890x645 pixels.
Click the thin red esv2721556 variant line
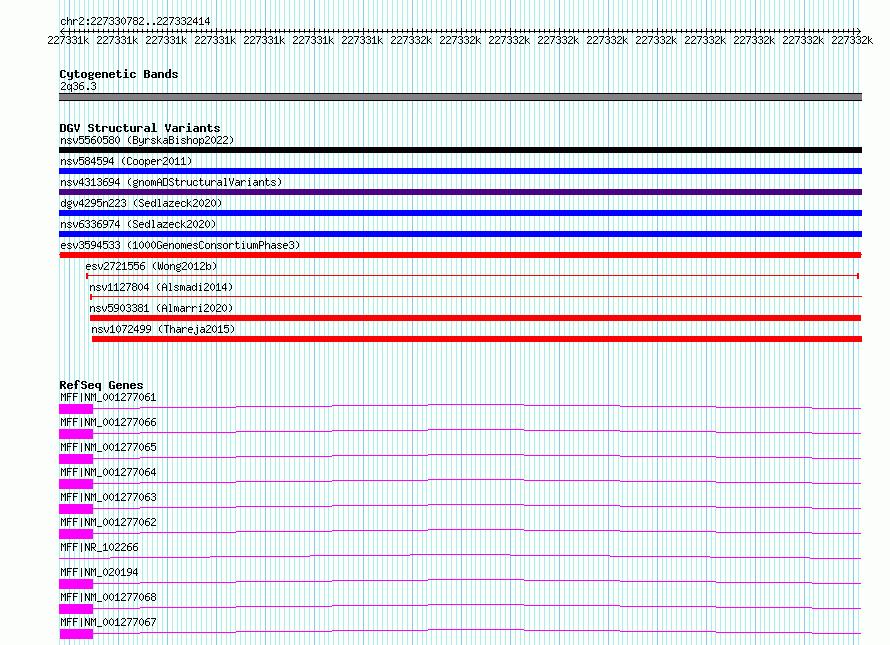tap(472, 276)
